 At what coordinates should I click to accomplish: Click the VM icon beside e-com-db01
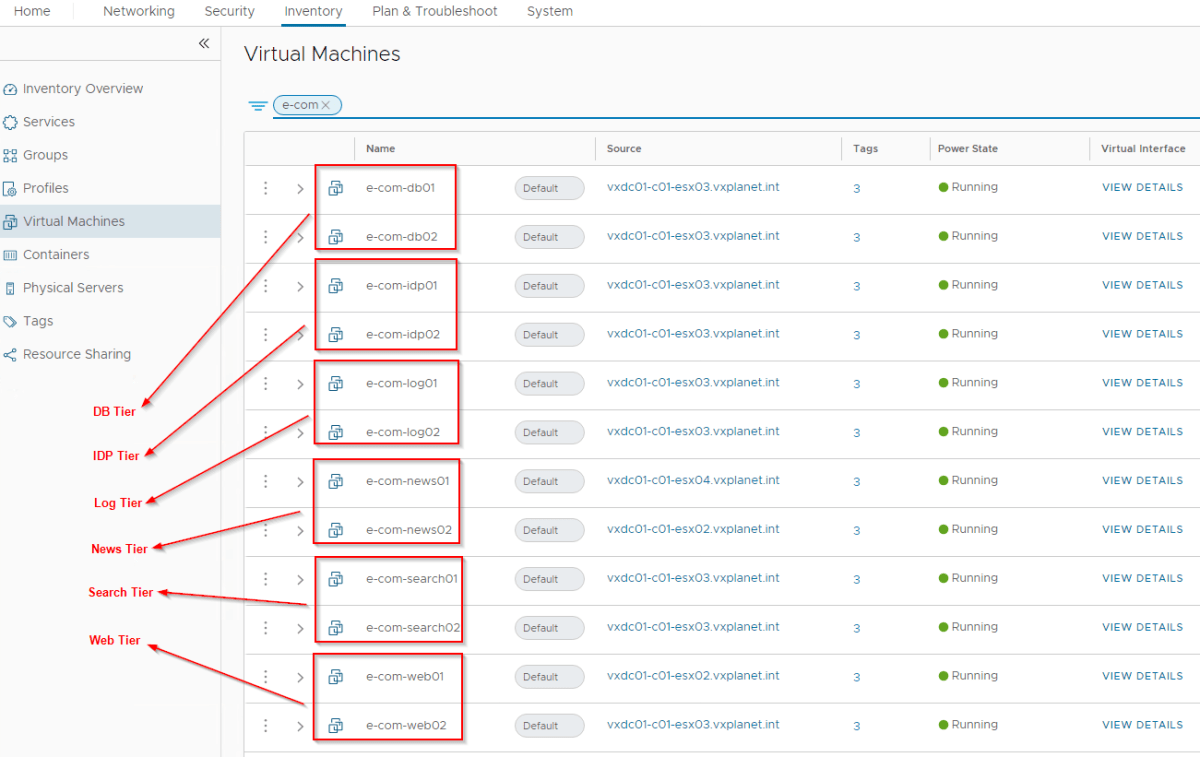[334, 188]
